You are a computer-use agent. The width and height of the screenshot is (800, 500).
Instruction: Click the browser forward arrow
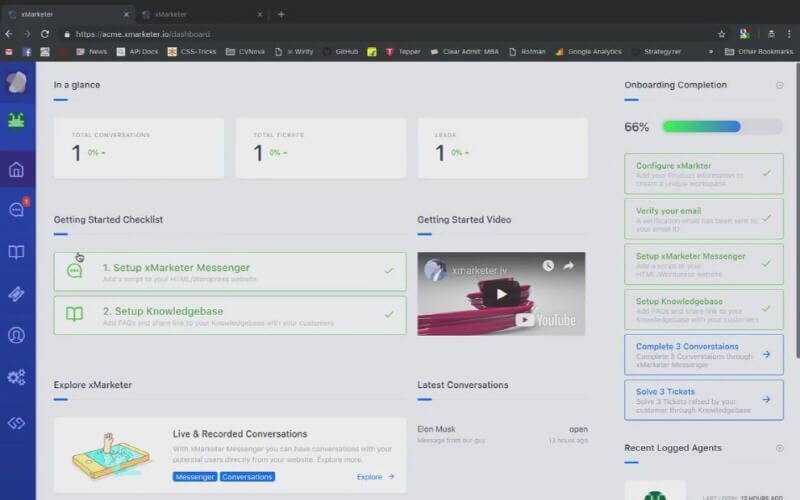click(27, 34)
